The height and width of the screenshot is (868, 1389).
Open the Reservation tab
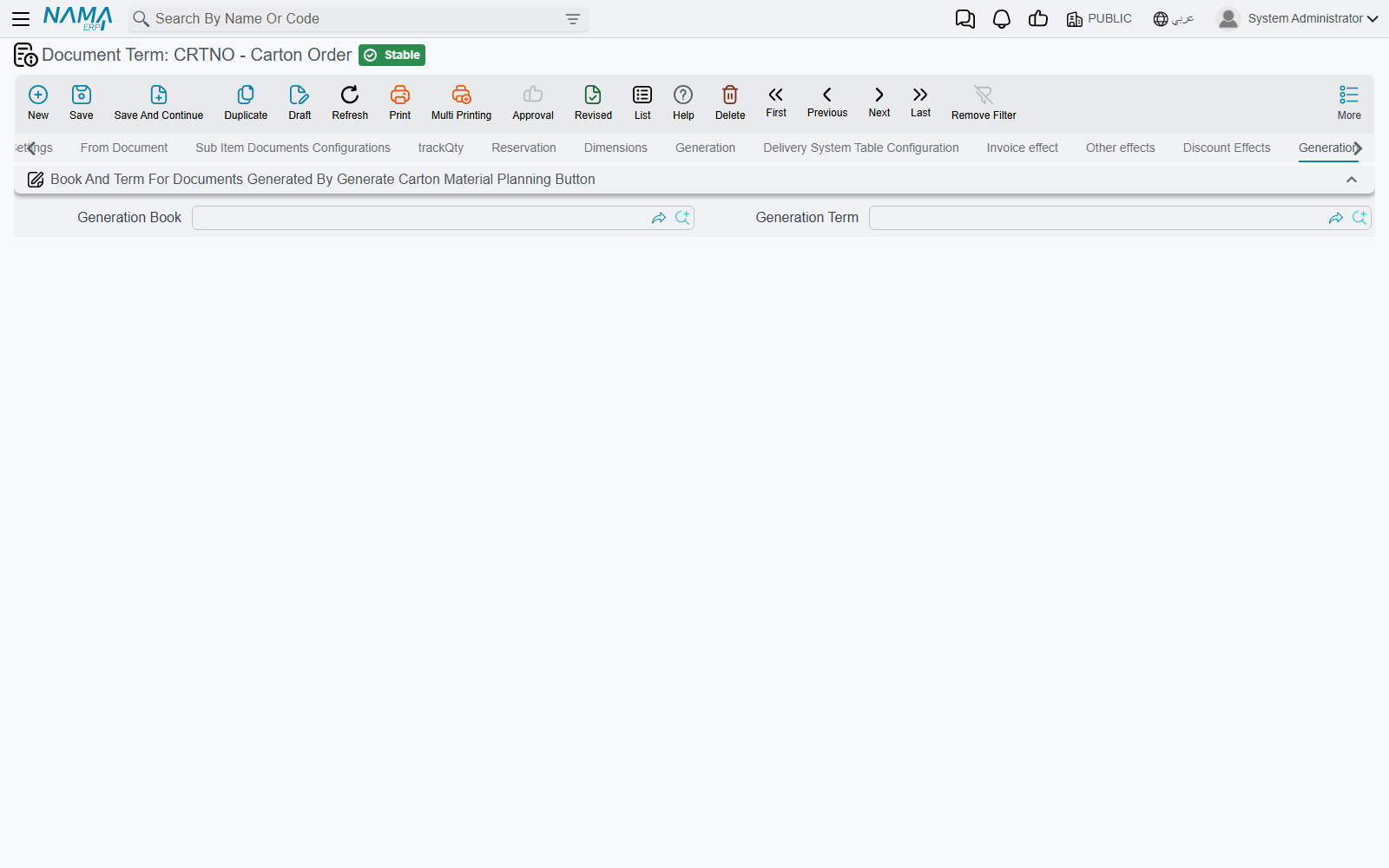tap(523, 148)
